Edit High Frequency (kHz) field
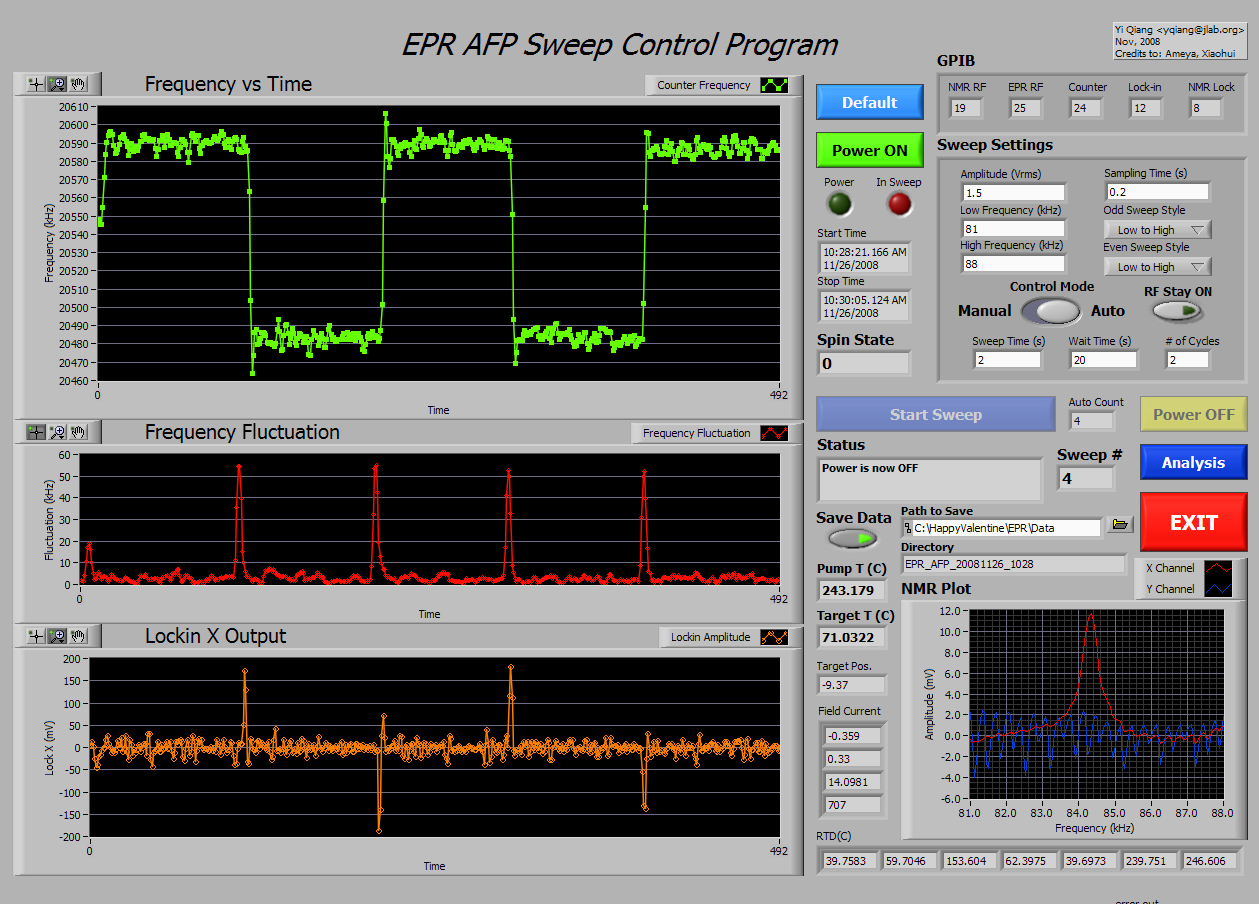The image size is (1259, 904). click(x=1013, y=264)
